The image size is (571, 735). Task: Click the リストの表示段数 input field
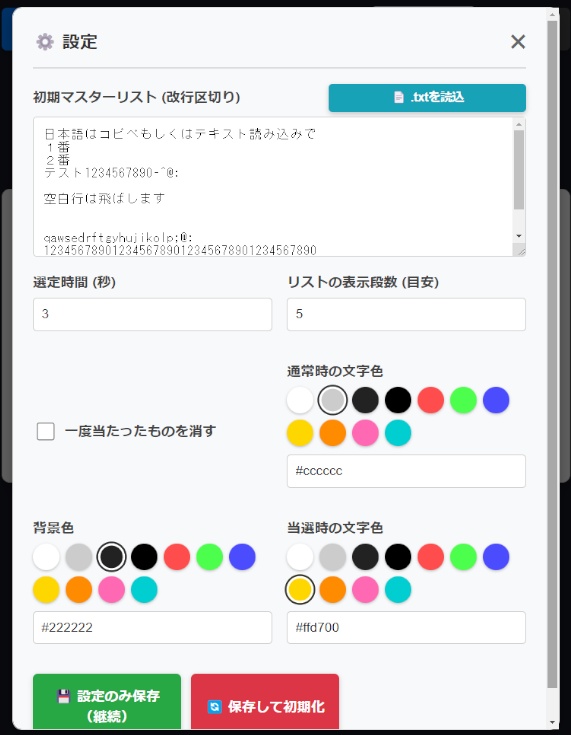click(x=406, y=314)
